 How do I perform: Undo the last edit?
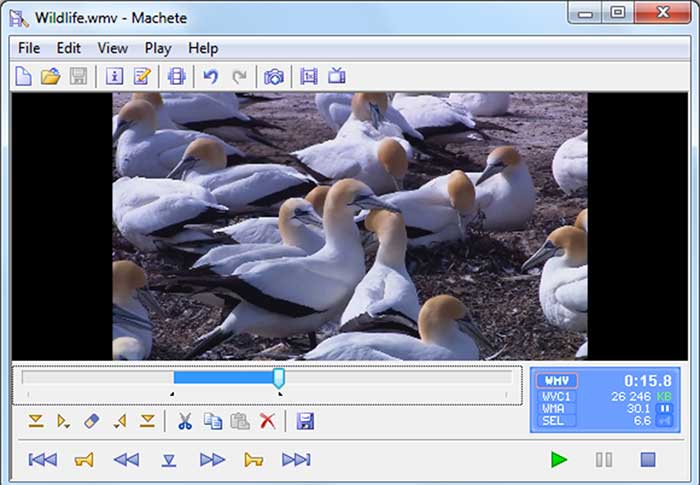coord(211,76)
